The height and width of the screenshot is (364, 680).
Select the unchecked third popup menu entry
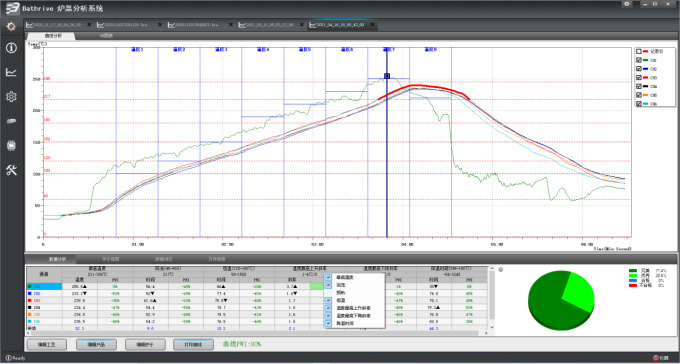click(354, 293)
